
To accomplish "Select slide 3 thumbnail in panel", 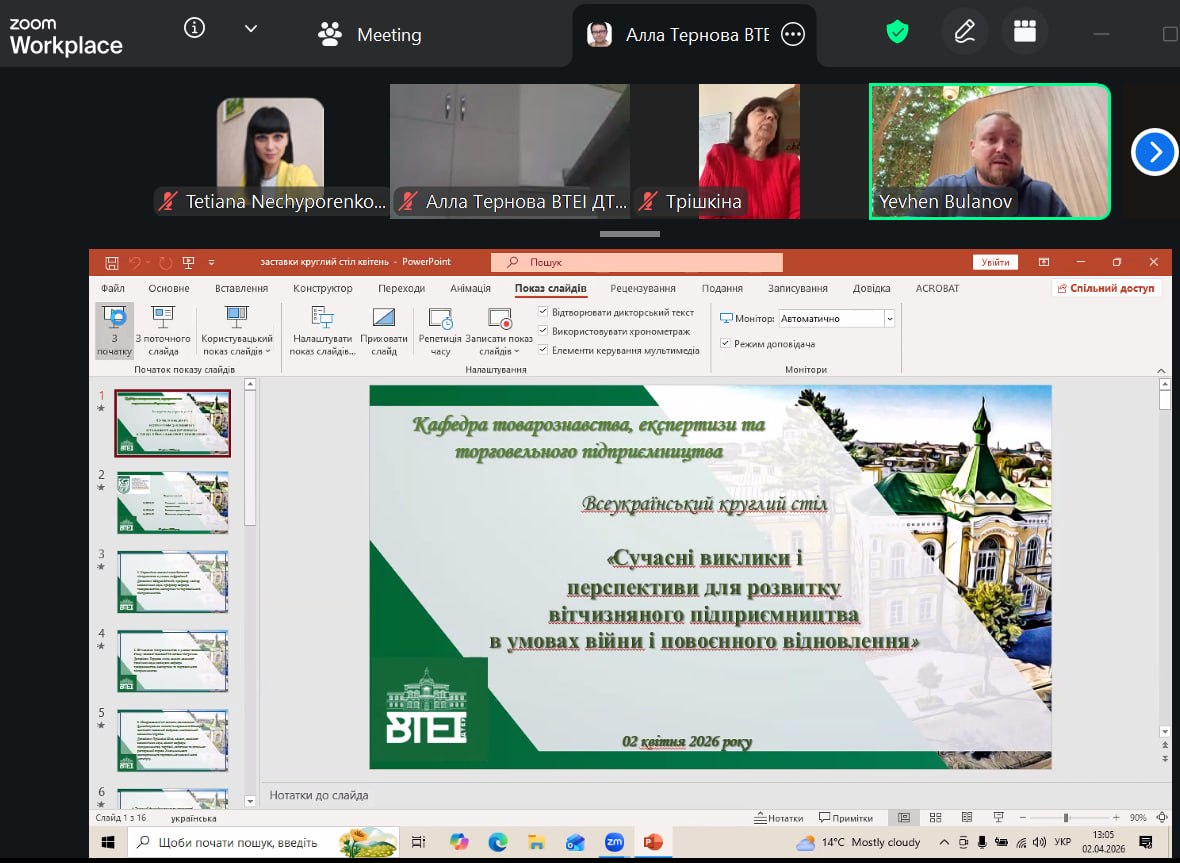I will click(173, 581).
